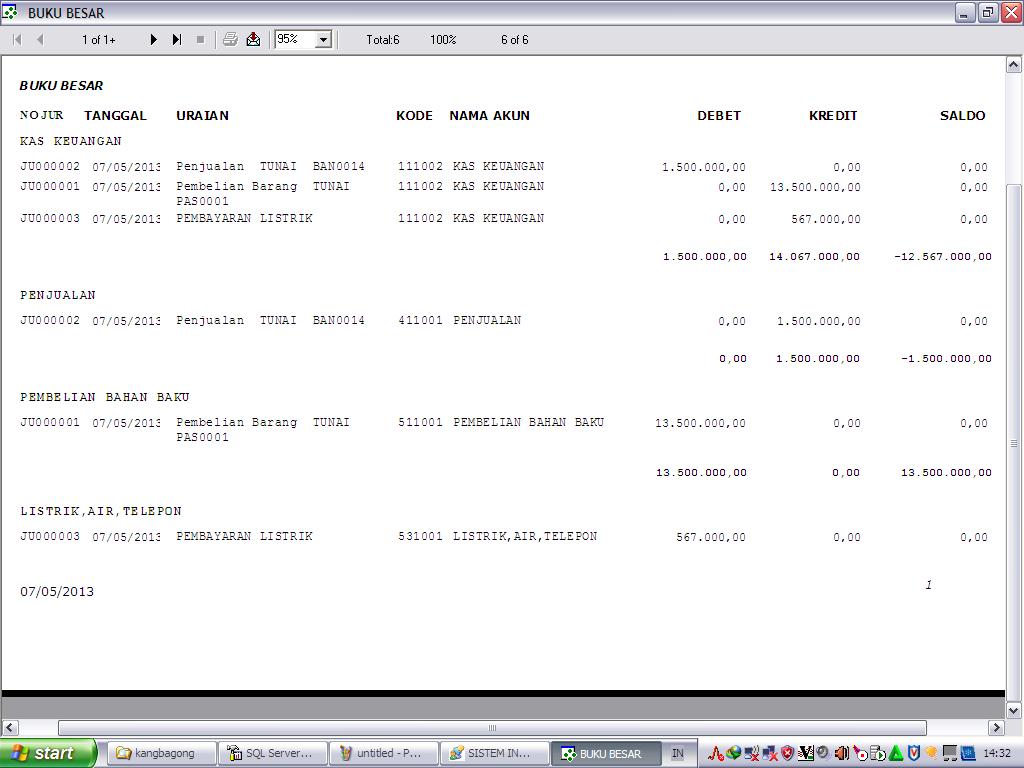This screenshot has width=1024, height=768.
Task: Click the horizontal scrollbar thumb
Action: (491, 727)
